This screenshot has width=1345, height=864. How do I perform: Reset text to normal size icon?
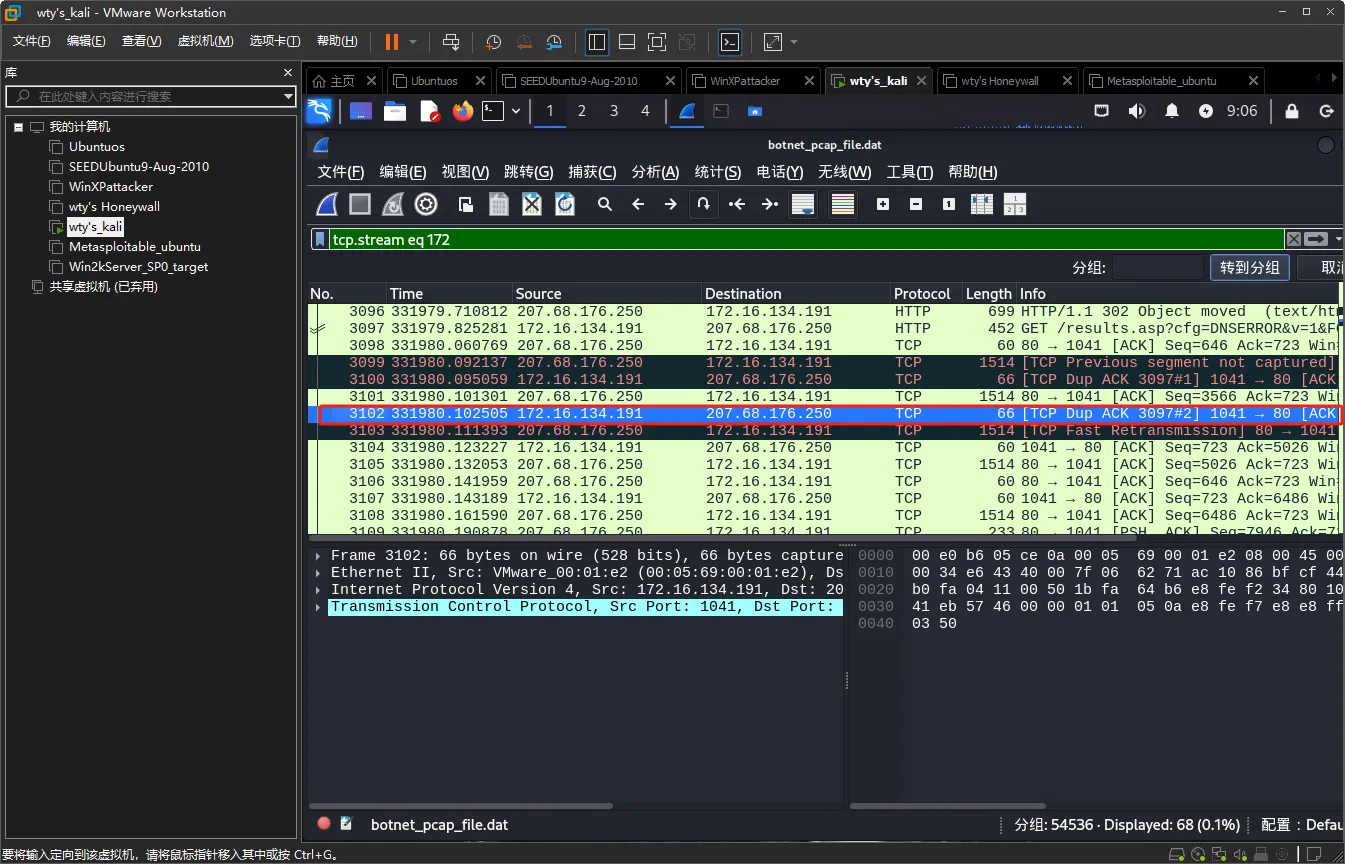click(x=949, y=204)
